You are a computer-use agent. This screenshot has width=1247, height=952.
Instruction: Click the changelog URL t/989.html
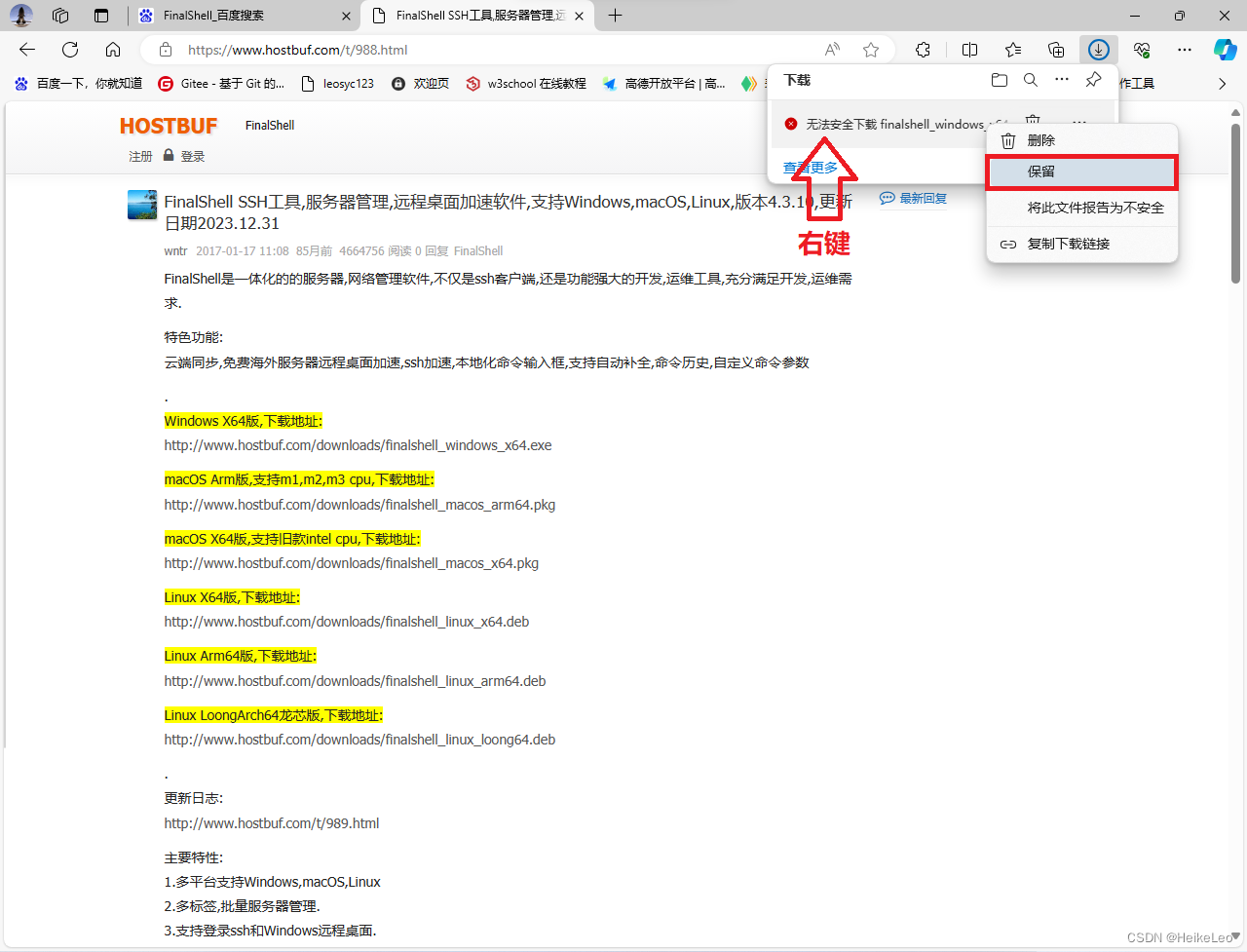(272, 823)
